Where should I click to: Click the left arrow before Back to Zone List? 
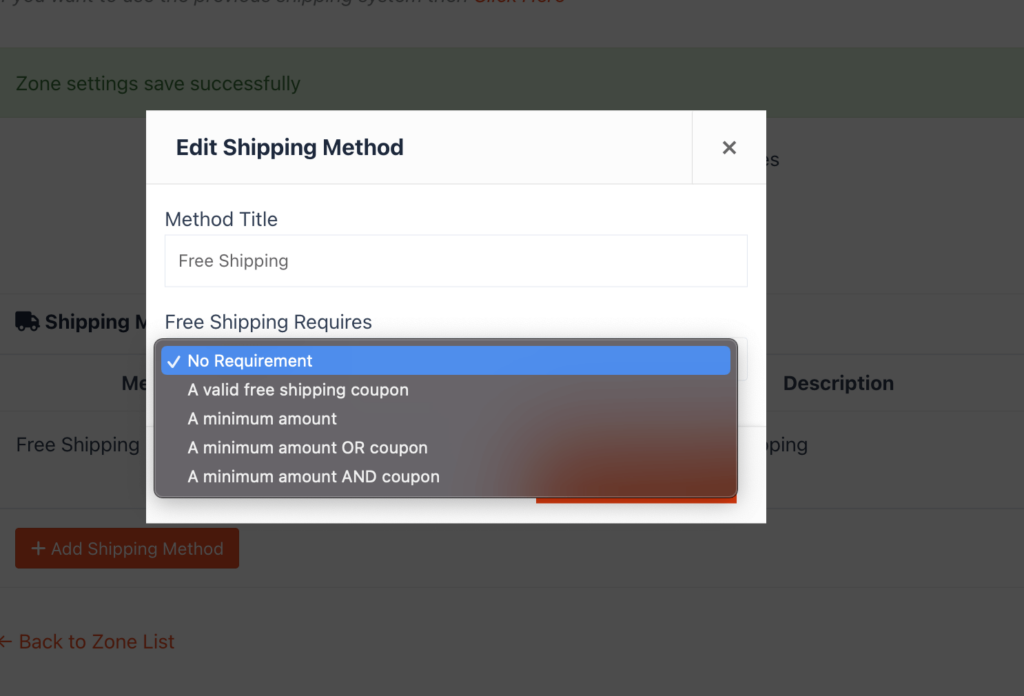pos(5,642)
